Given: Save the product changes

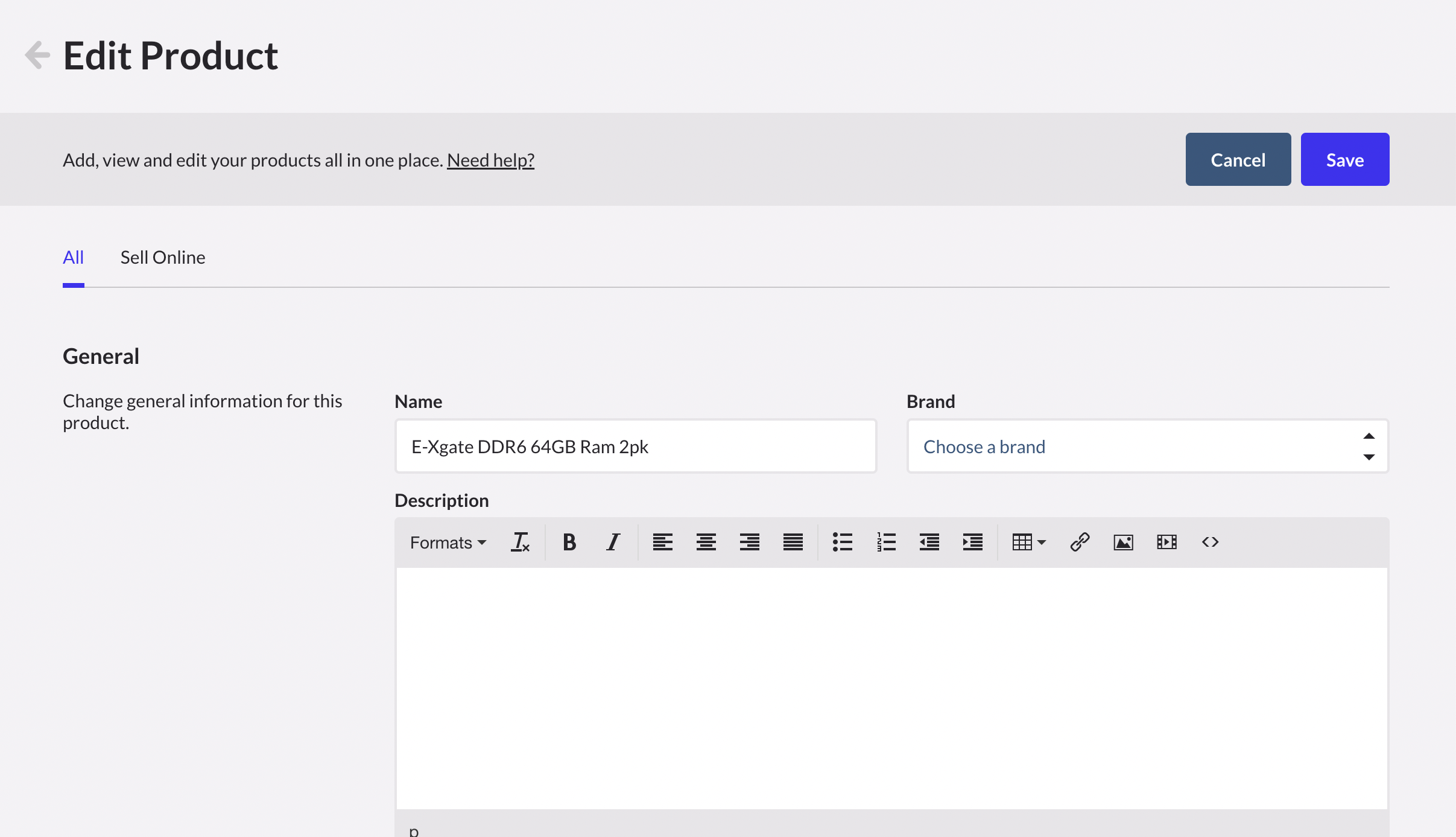Looking at the screenshot, I should (x=1344, y=159).
